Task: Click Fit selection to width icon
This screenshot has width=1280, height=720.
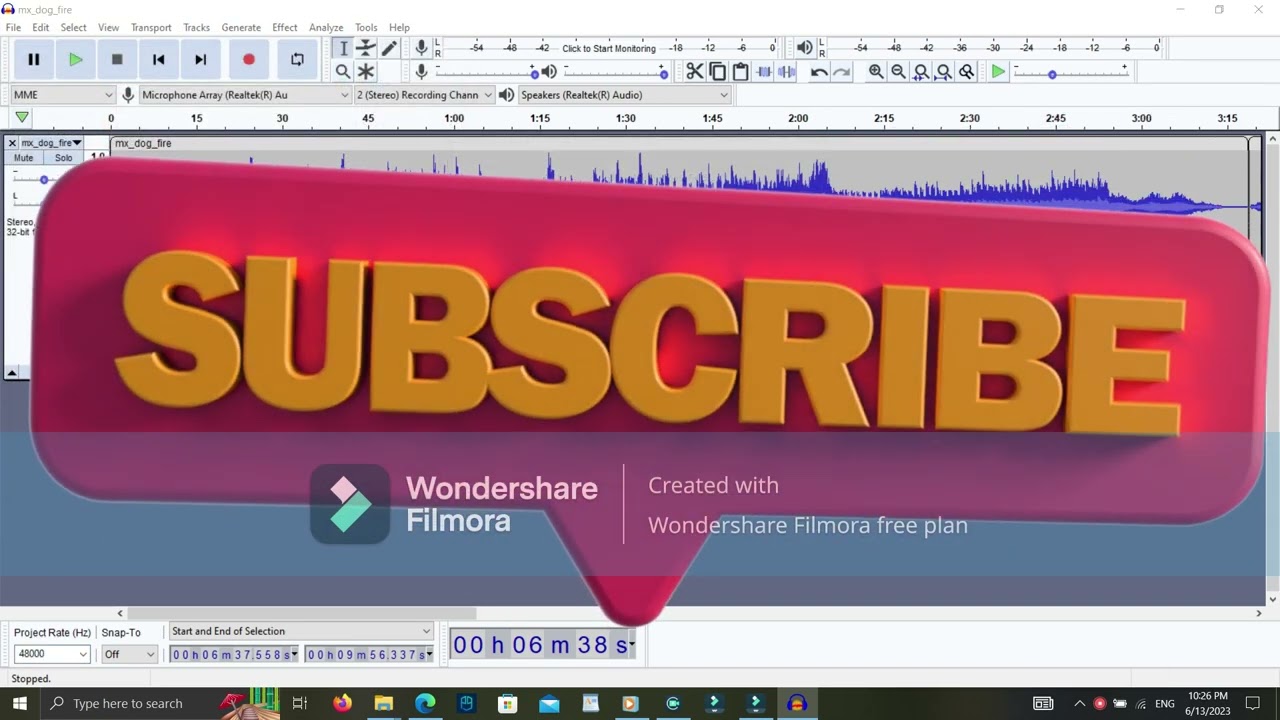Action: pyautogui.click(x=921, y=71)
